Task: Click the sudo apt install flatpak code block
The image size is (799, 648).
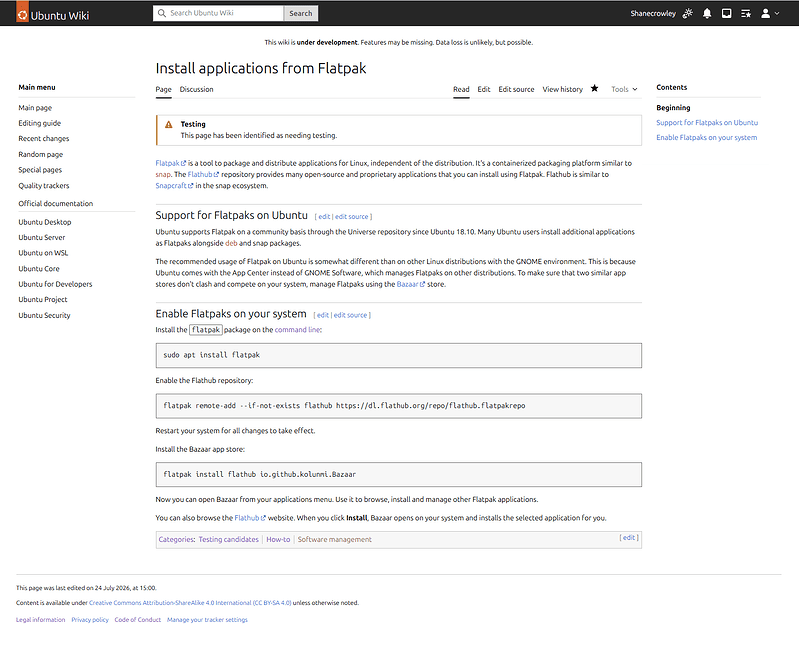Action: [398, 355]
